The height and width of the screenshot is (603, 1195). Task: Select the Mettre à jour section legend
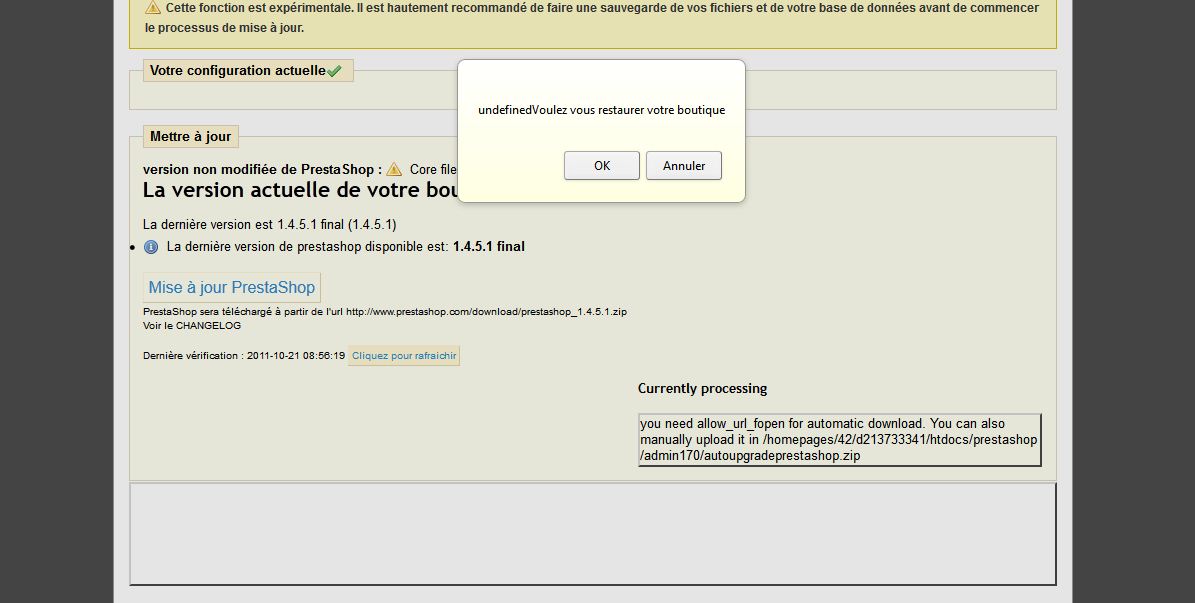coord(191,136)
